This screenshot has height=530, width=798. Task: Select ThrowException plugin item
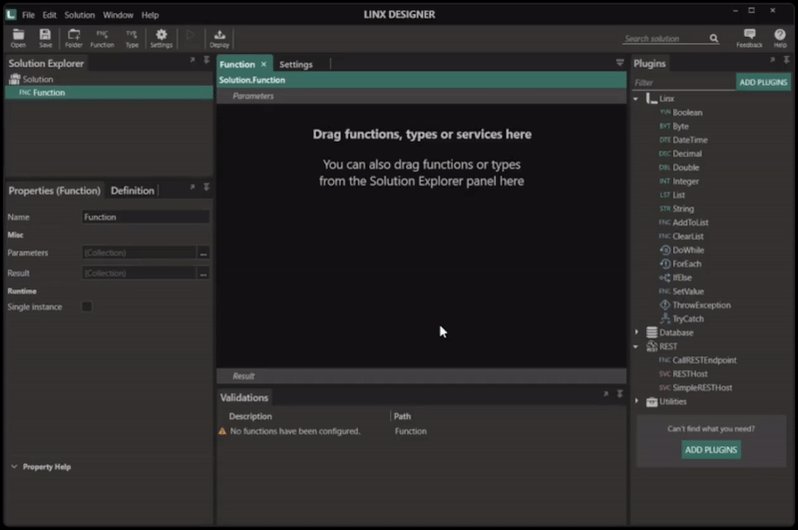click(695, 305)
